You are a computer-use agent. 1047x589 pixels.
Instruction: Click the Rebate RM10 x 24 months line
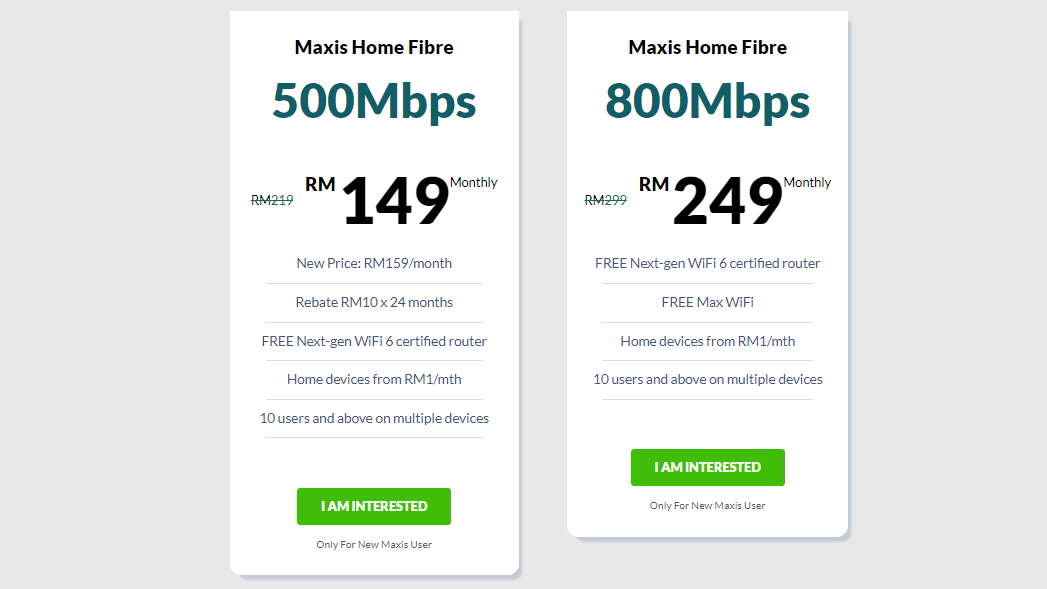click(x=374, y=302)
